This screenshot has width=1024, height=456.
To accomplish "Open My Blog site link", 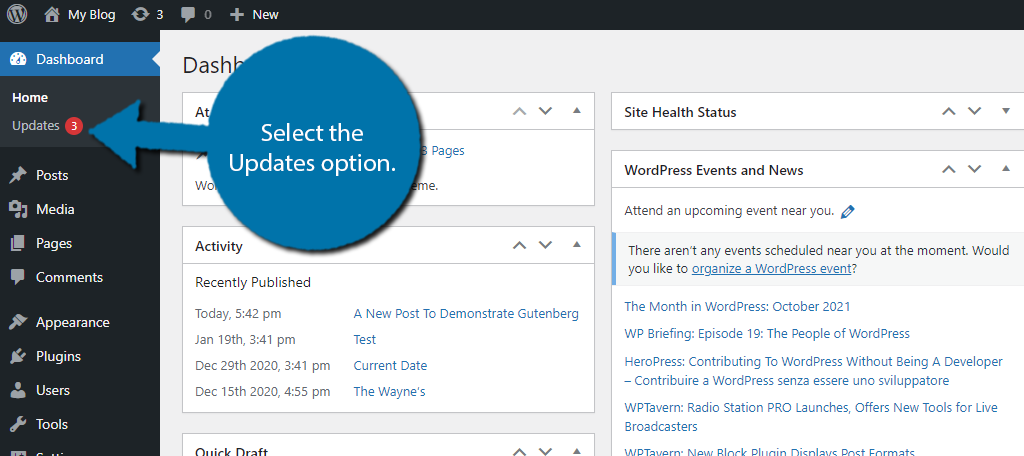I will (91, 14).
